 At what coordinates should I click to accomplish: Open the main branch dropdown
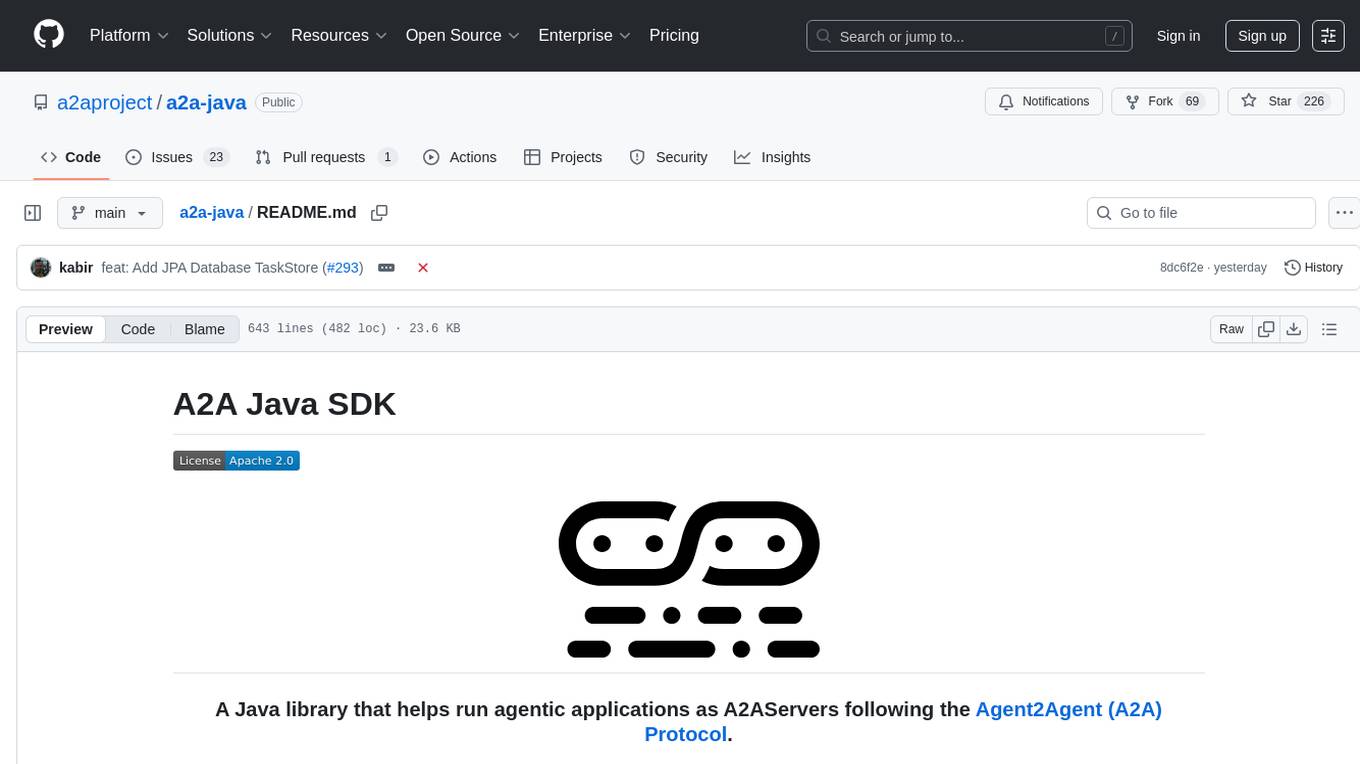click(x=109, y=213)
